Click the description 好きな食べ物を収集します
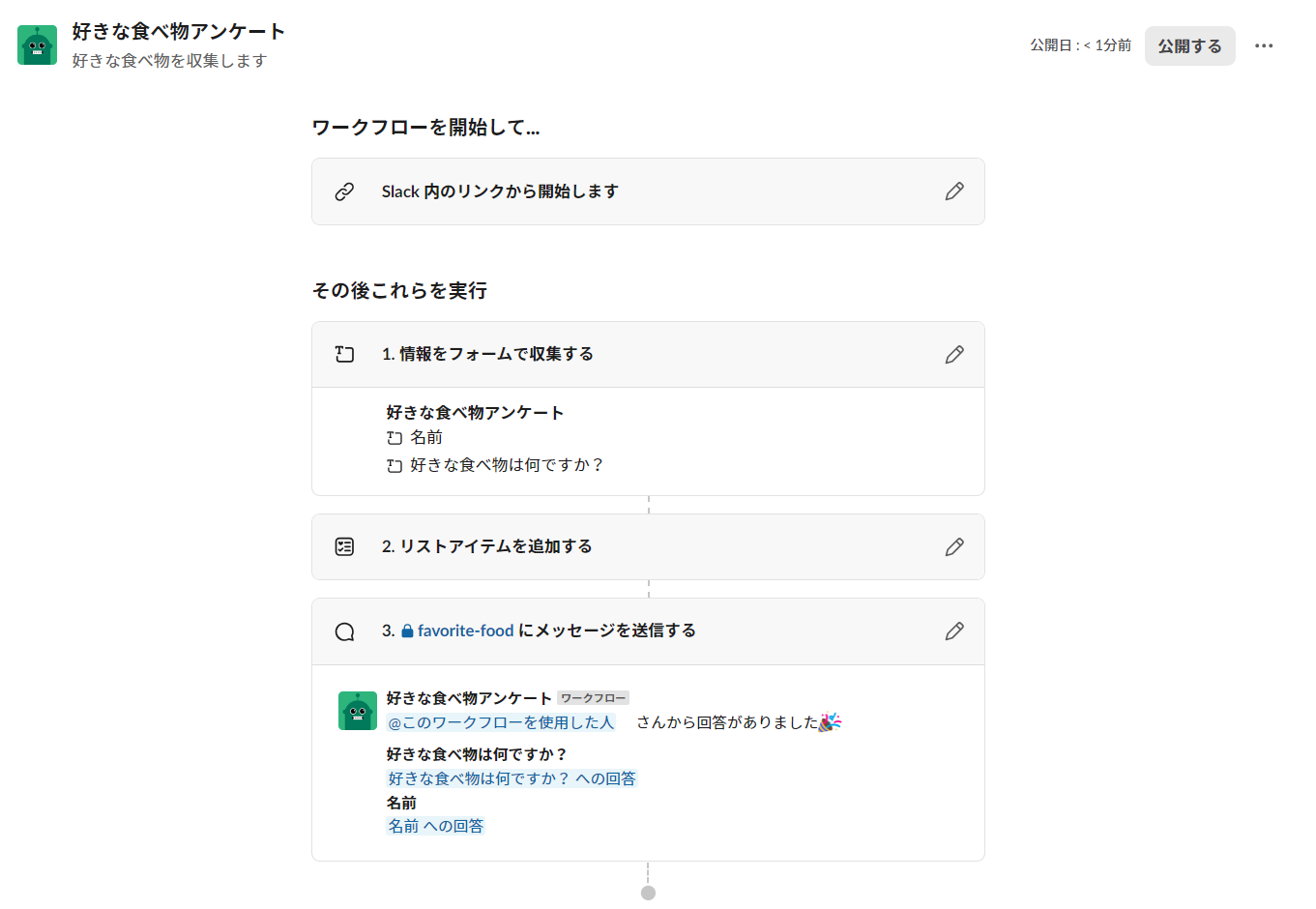Viewport: 1316px width, 909px height. coord(169,61)
